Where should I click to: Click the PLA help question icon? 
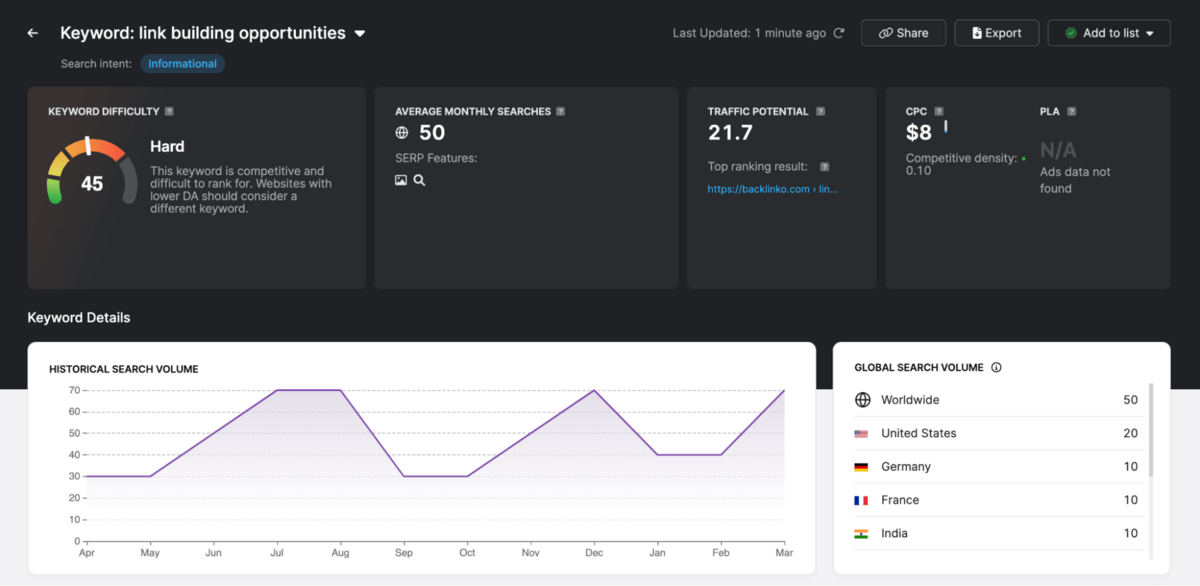1071,112
